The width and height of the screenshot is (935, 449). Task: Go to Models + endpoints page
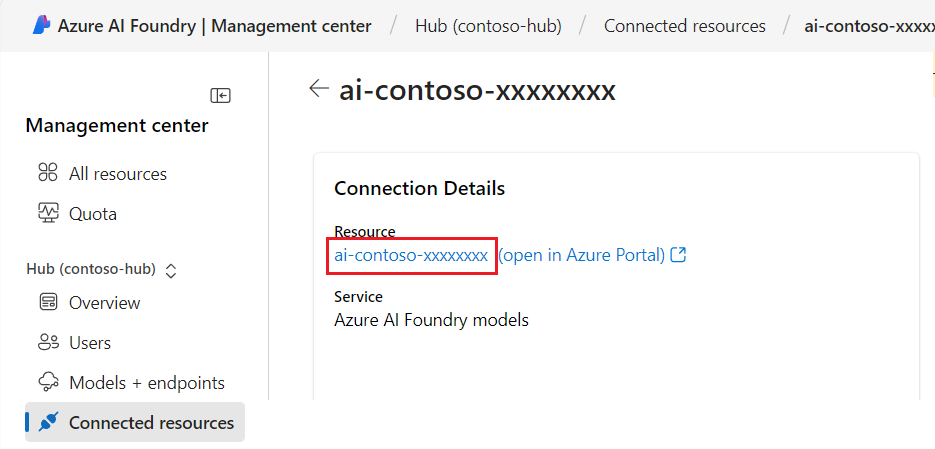click(146, 382)
